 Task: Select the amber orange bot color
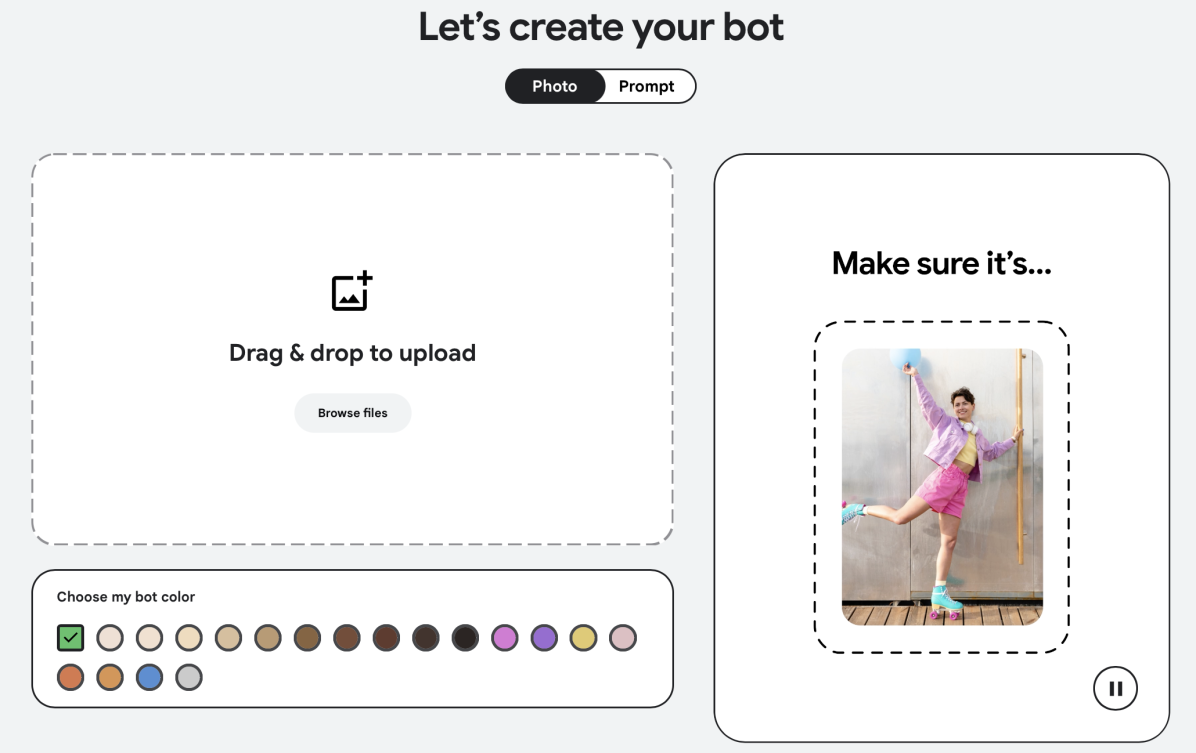(x=110, y=677)
